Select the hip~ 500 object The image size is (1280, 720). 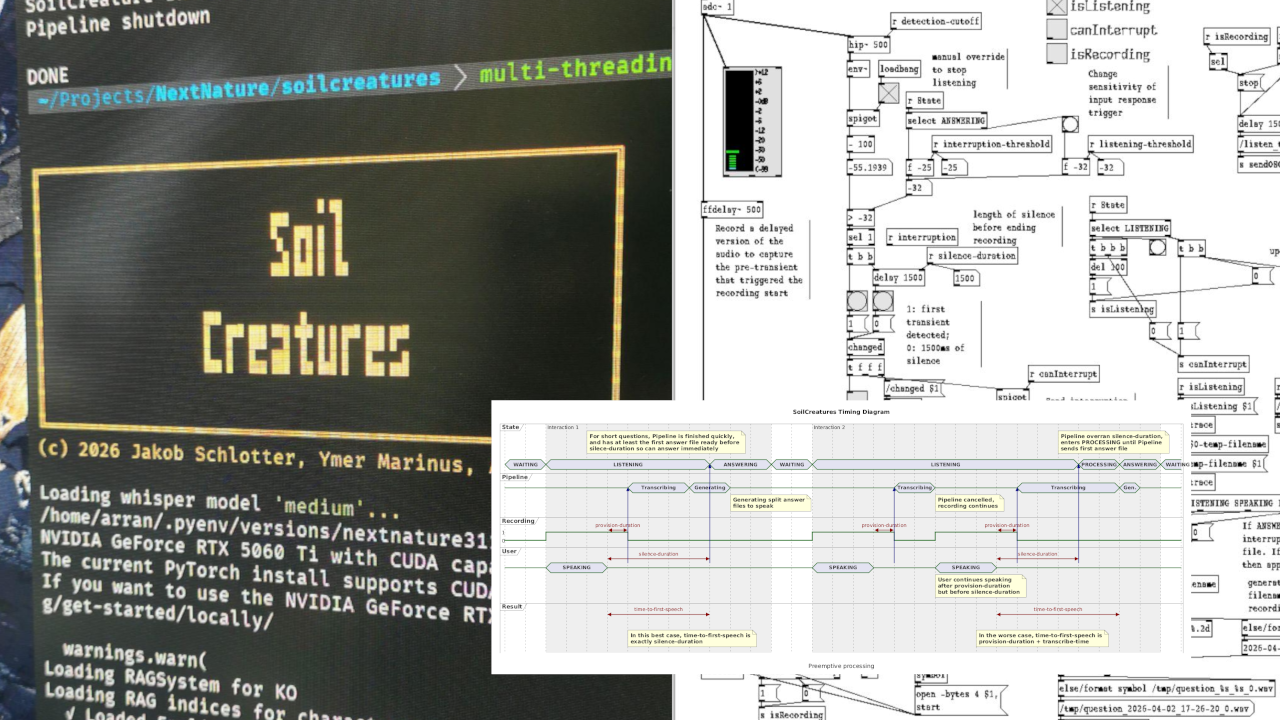(x=869, y=45)
